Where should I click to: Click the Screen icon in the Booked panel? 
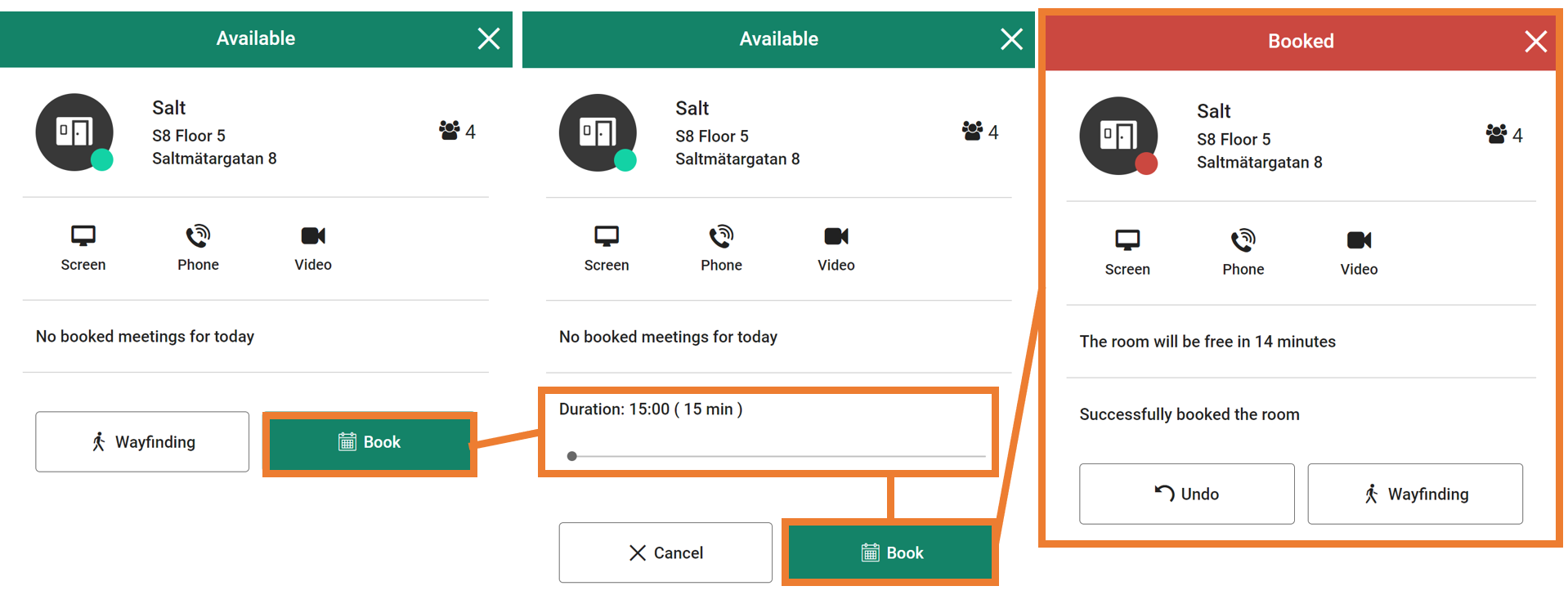pos(1127,240)
